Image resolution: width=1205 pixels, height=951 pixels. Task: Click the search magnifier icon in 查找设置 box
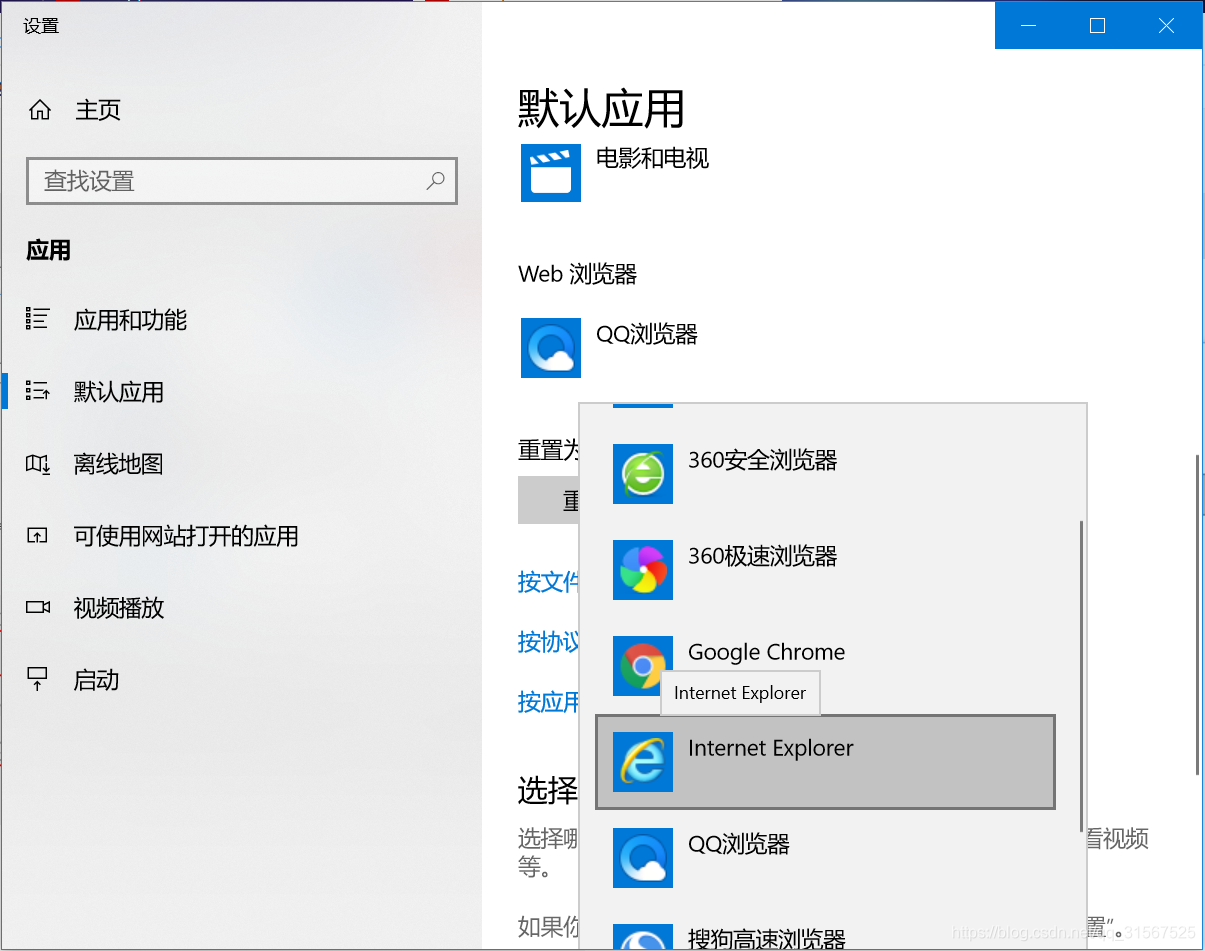tap(435, 181)
